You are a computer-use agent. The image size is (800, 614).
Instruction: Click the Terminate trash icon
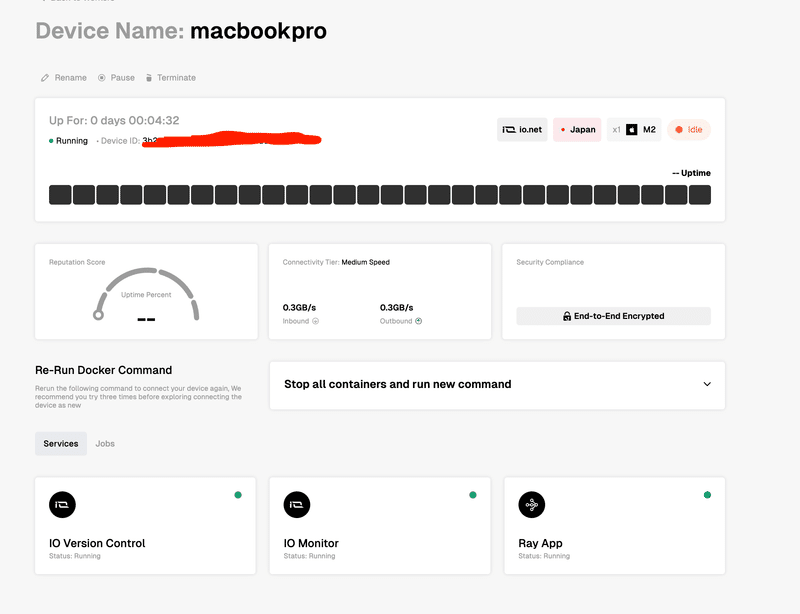click(149, 78)
